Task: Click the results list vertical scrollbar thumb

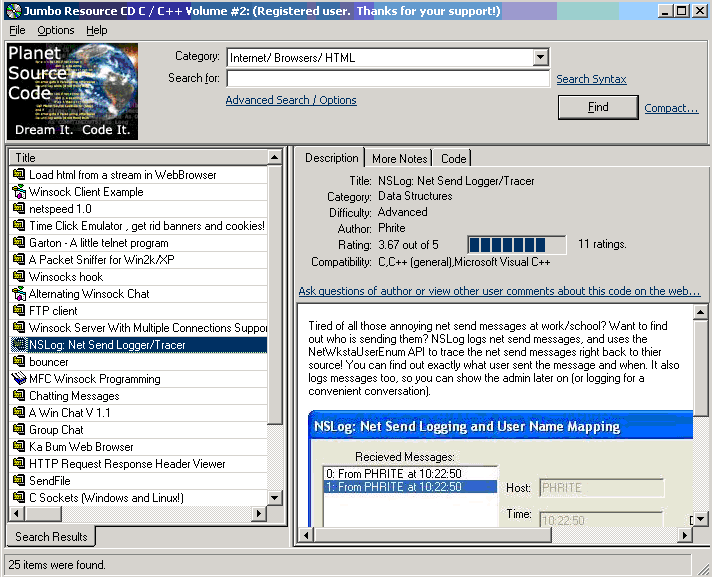Action: coord(274,295)
